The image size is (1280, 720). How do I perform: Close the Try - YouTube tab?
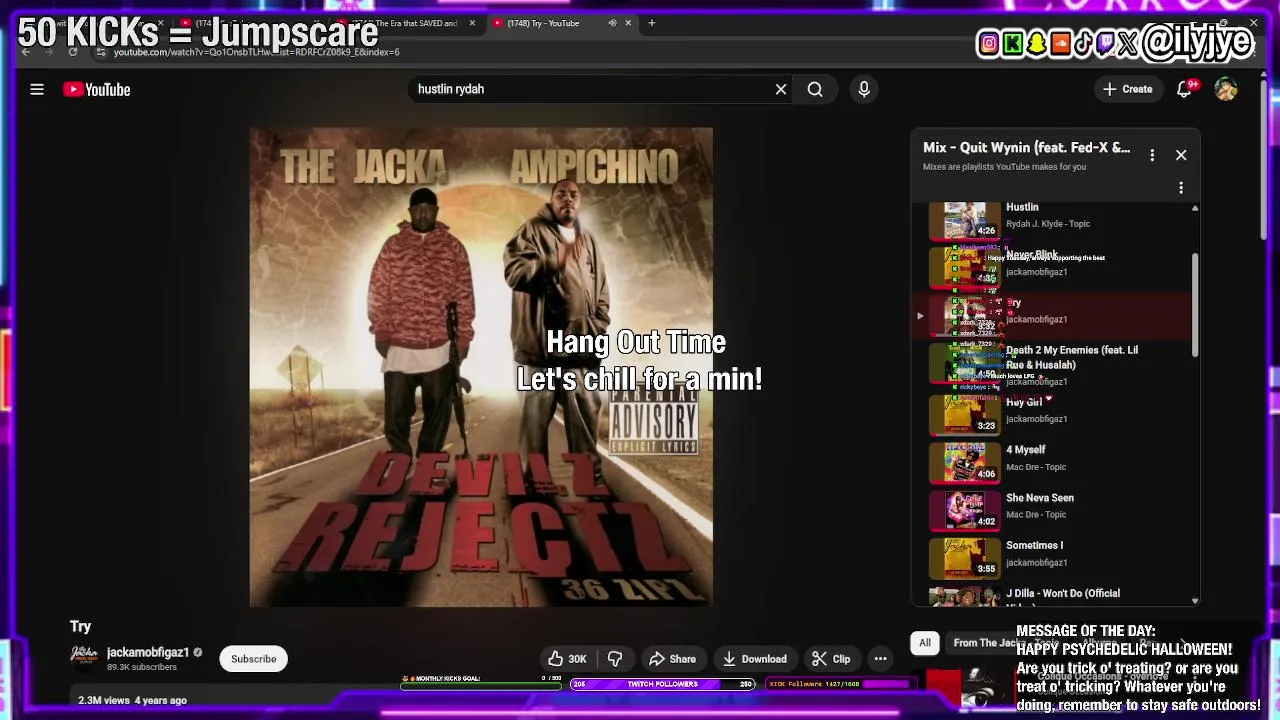pos(629,23)
